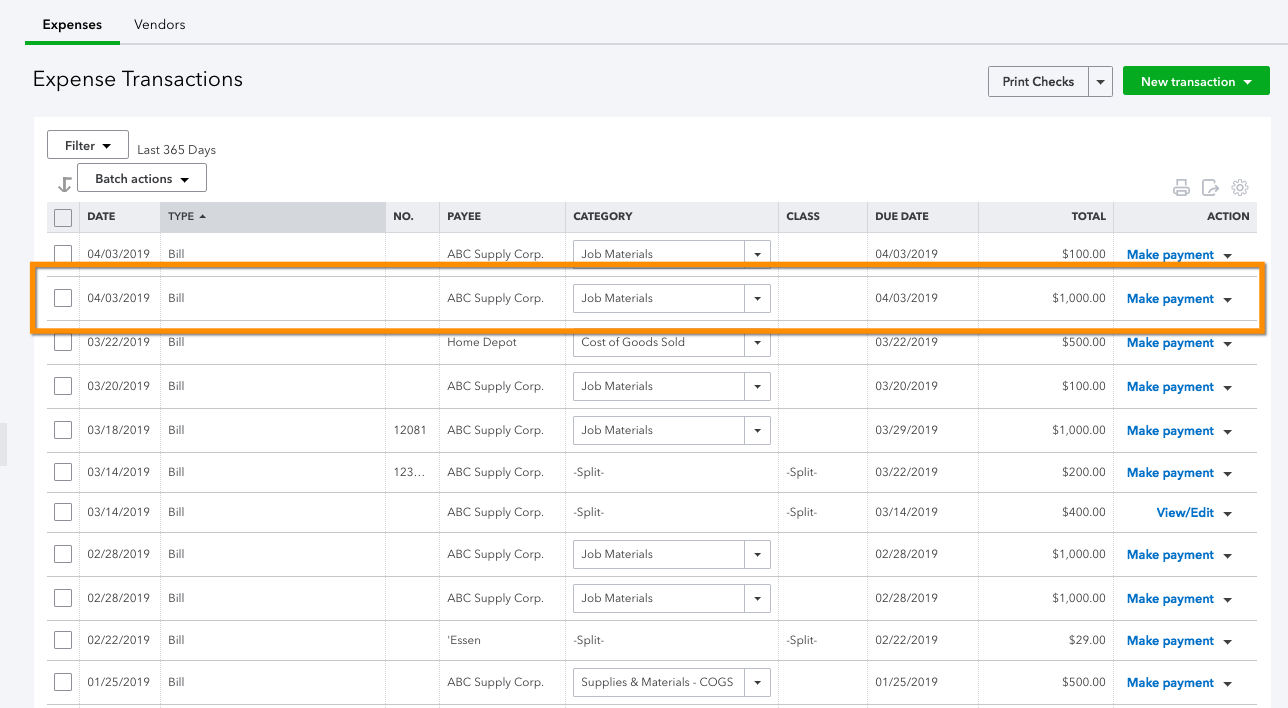Click the Job Materials field for bill no. 12081
1288x708 pixels.
pyautogui.click(x=659, y=430)
